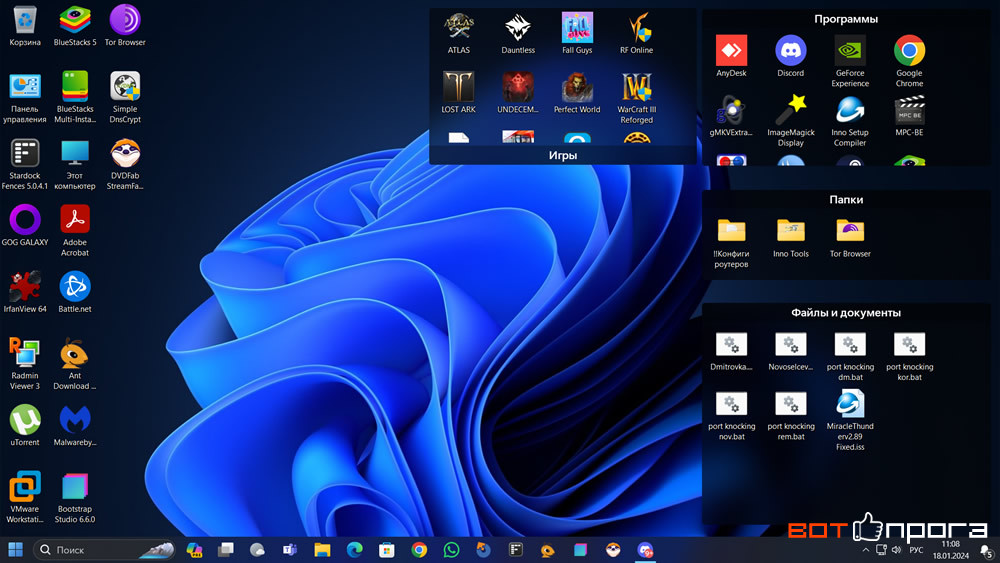Select IrfanView 64 icon

tap(25, 293)
